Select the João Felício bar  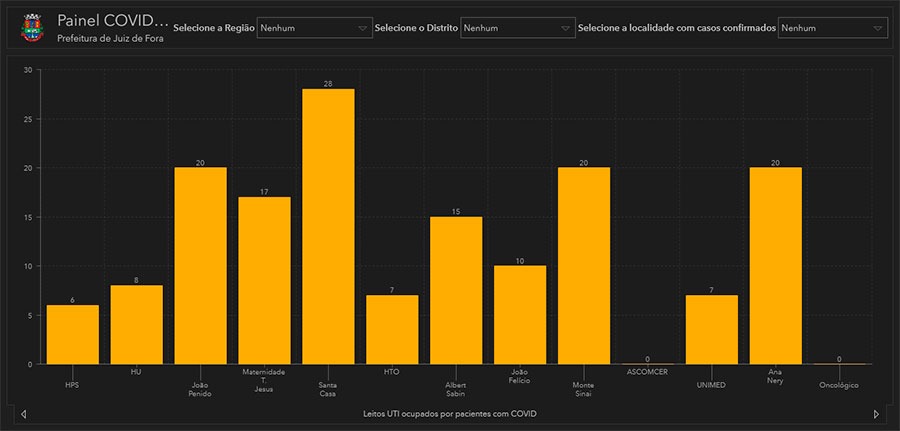coord(520,315)
